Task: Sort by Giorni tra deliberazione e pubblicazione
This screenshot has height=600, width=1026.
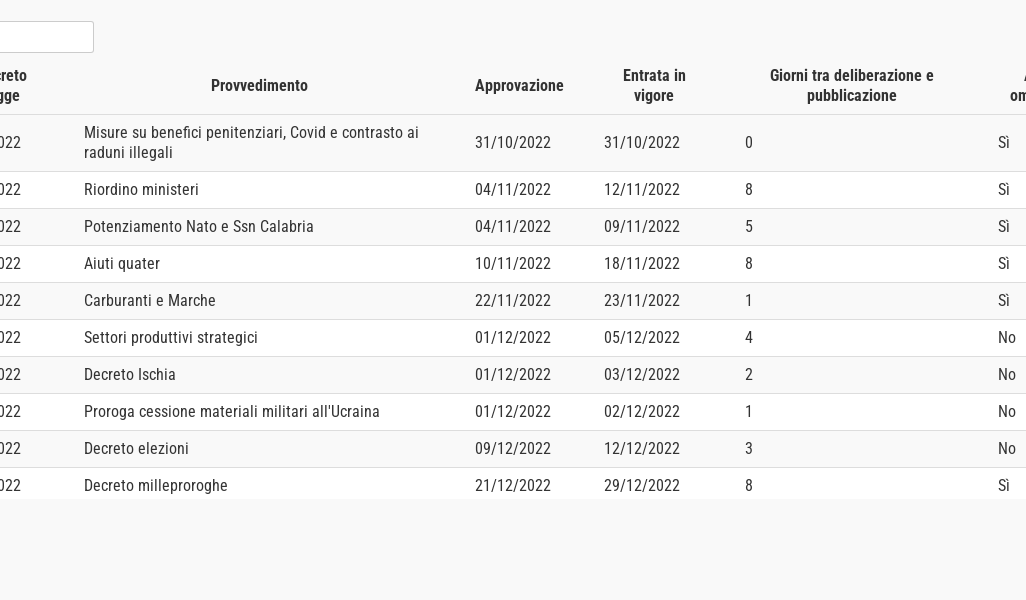Action: (x=851, y=86)
